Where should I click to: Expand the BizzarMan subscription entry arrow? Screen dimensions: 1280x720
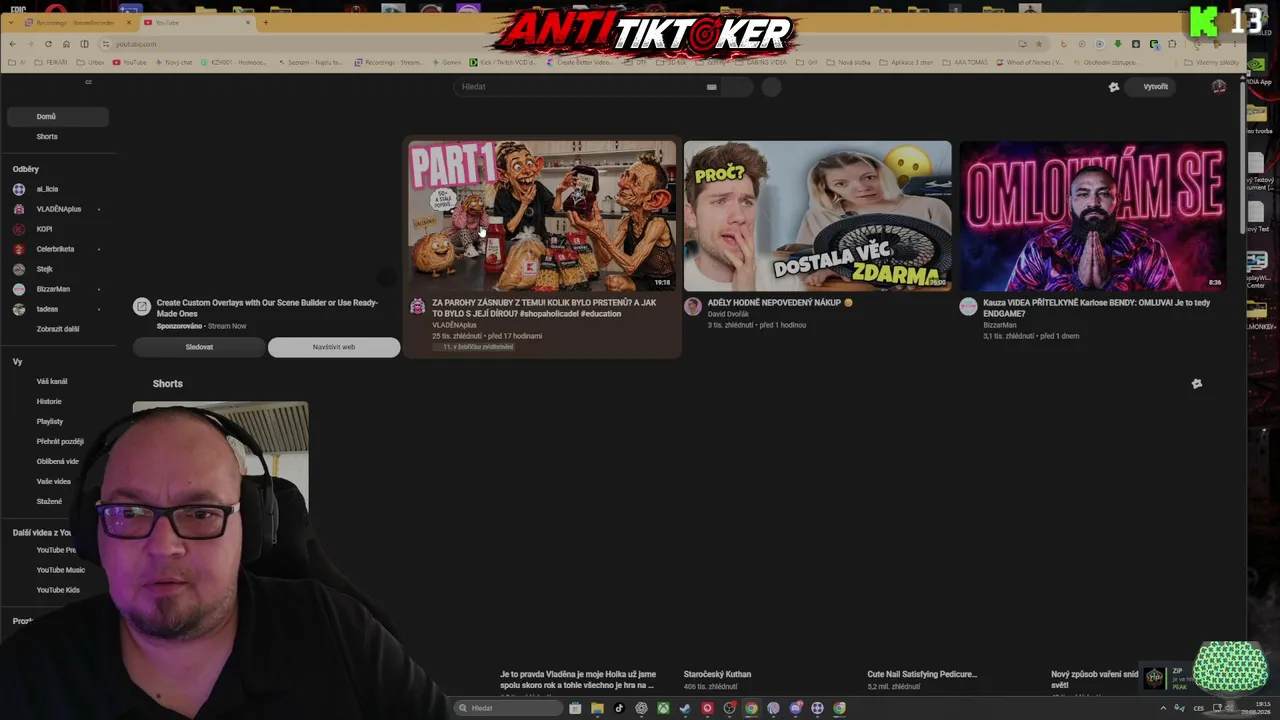(x=98, y=289)
